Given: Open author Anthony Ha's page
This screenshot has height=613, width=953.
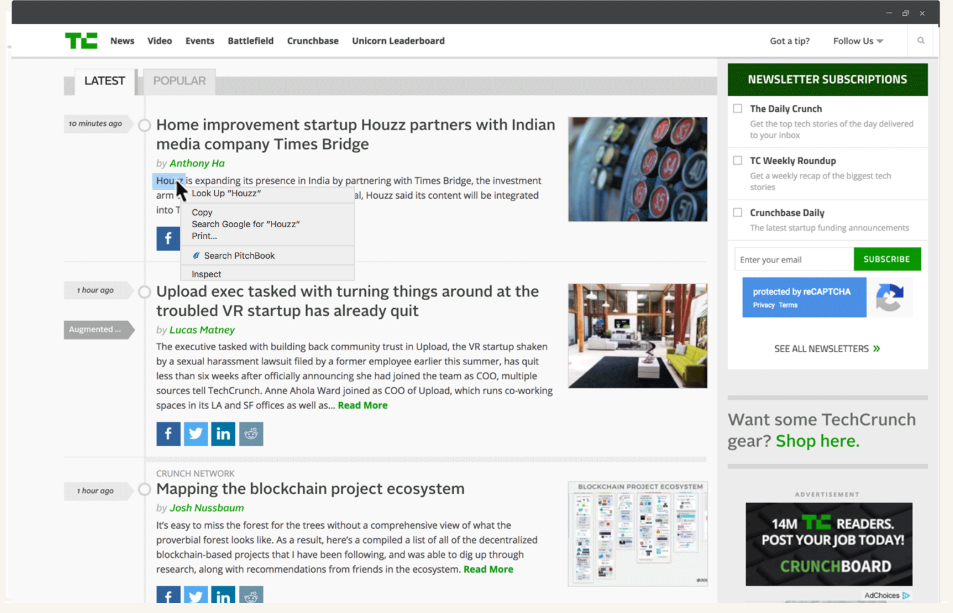Looking at the screenshot, I should (197, 163).
